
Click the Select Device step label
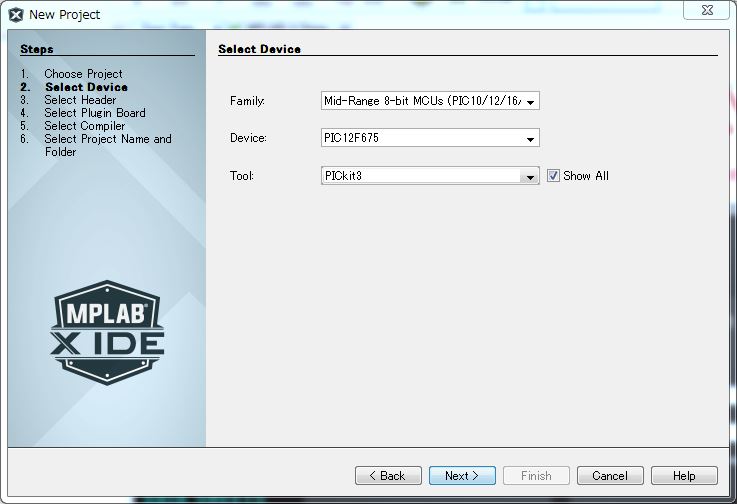point(86,87)
